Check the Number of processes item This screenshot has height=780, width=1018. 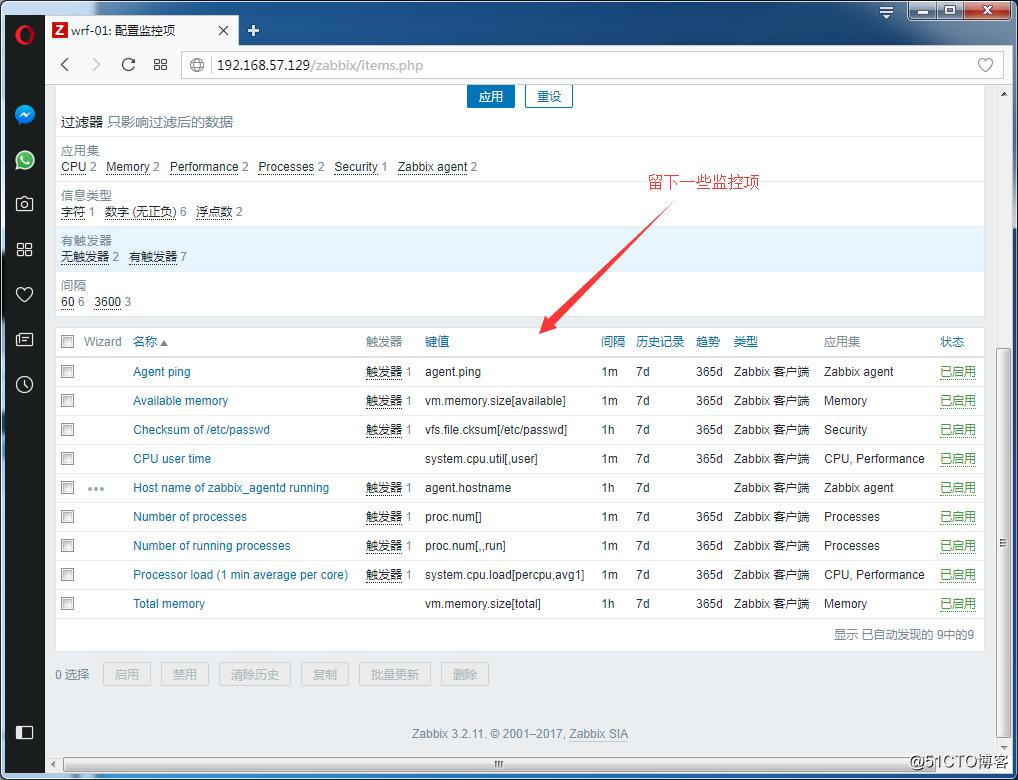[x=68, y=516]
